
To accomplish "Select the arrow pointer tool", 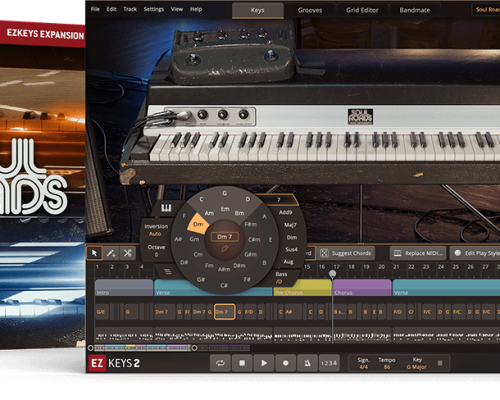I will [x=94, y=253].
